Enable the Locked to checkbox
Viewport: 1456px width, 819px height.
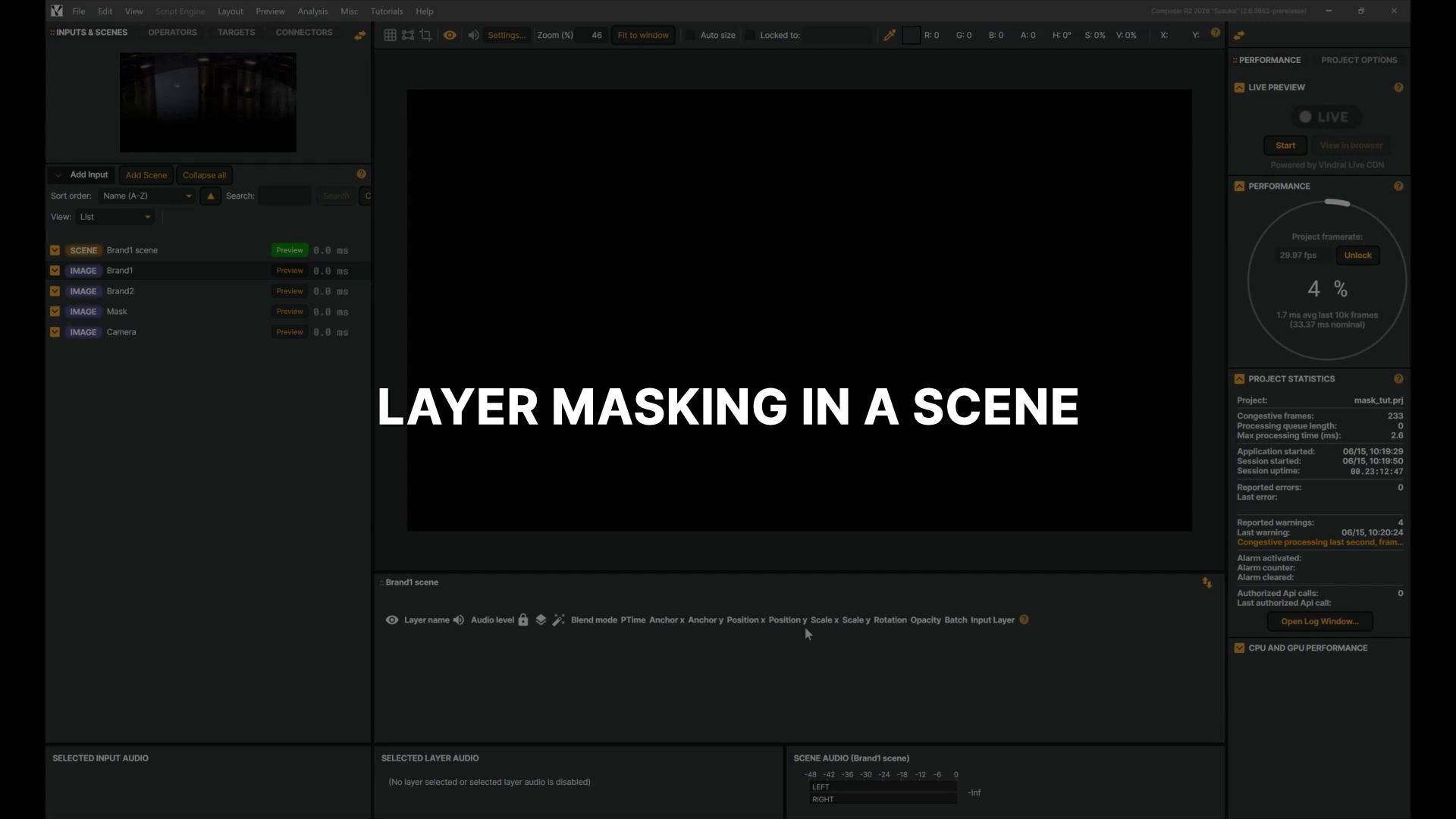tap(751, 35)
